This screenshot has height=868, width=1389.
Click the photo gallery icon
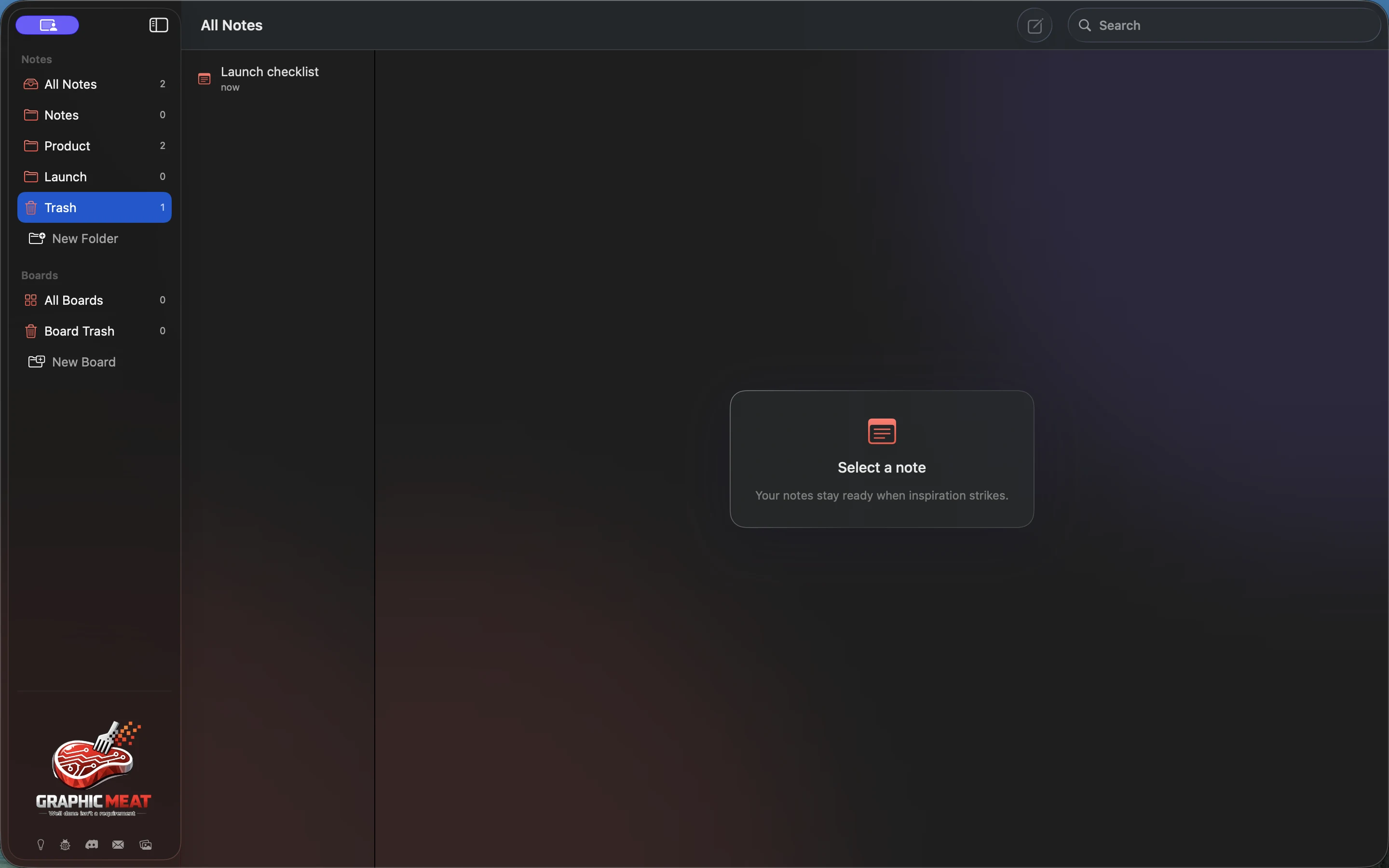[x=146, y=844]
